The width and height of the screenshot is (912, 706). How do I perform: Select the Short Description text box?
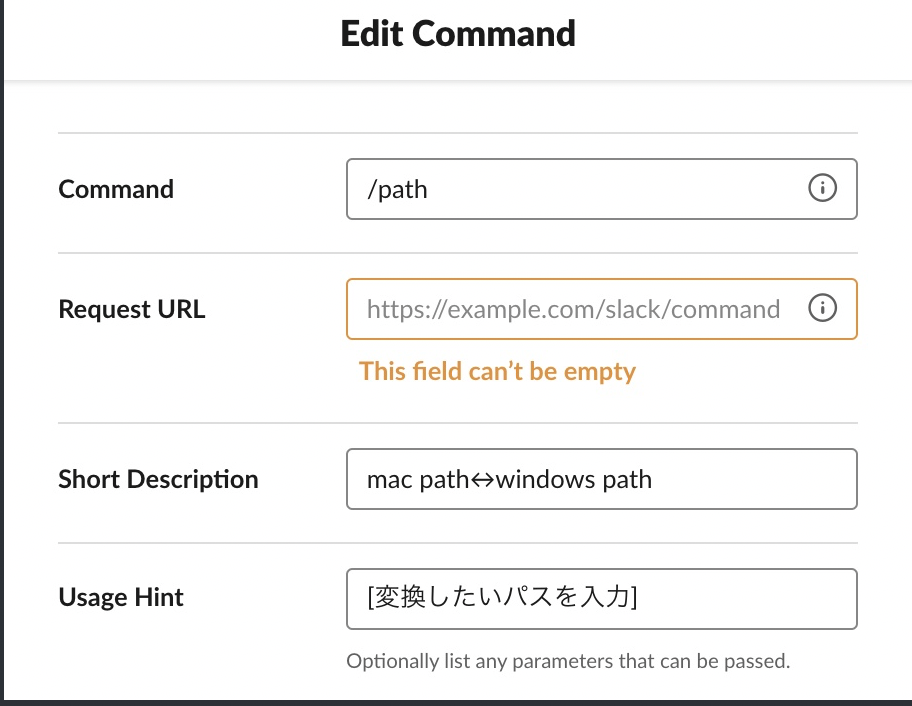tap(601, 479)
